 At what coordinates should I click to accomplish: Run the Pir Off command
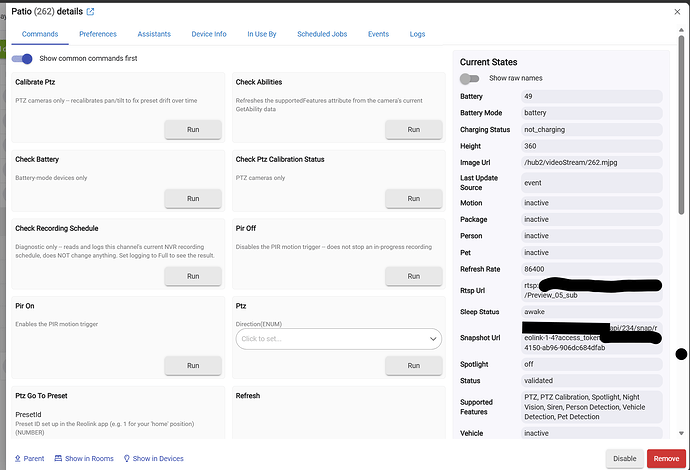pos(414,276)
